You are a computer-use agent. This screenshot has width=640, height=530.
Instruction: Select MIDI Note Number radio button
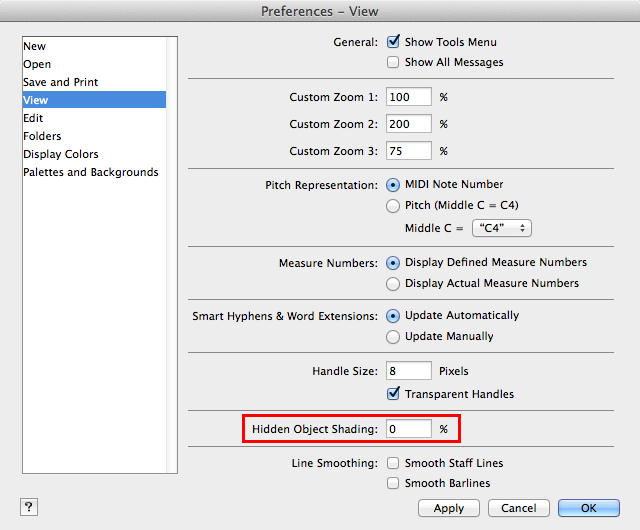pyautogui.click(x=393, y=185)
